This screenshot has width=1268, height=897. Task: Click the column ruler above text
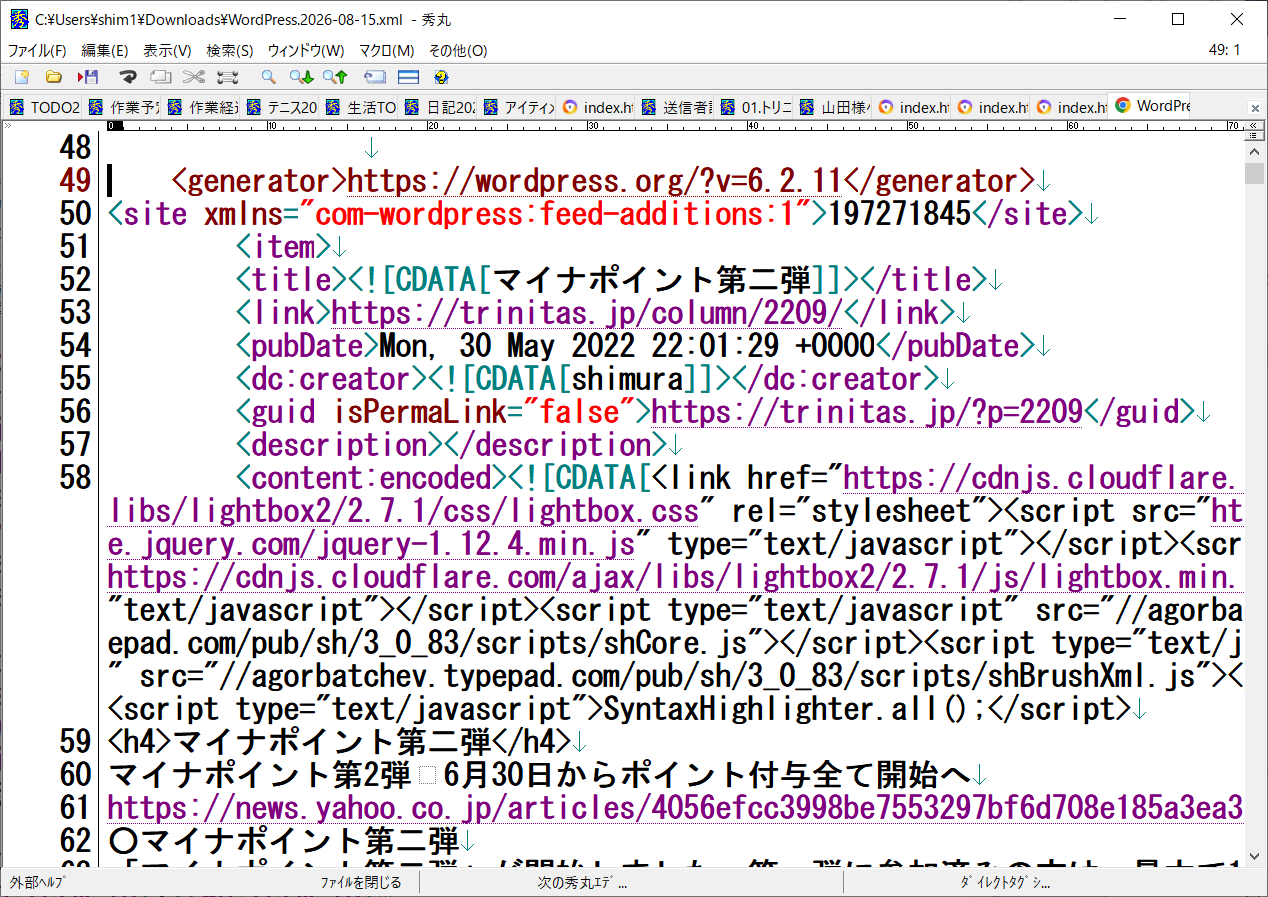click(x=675, y=126)
